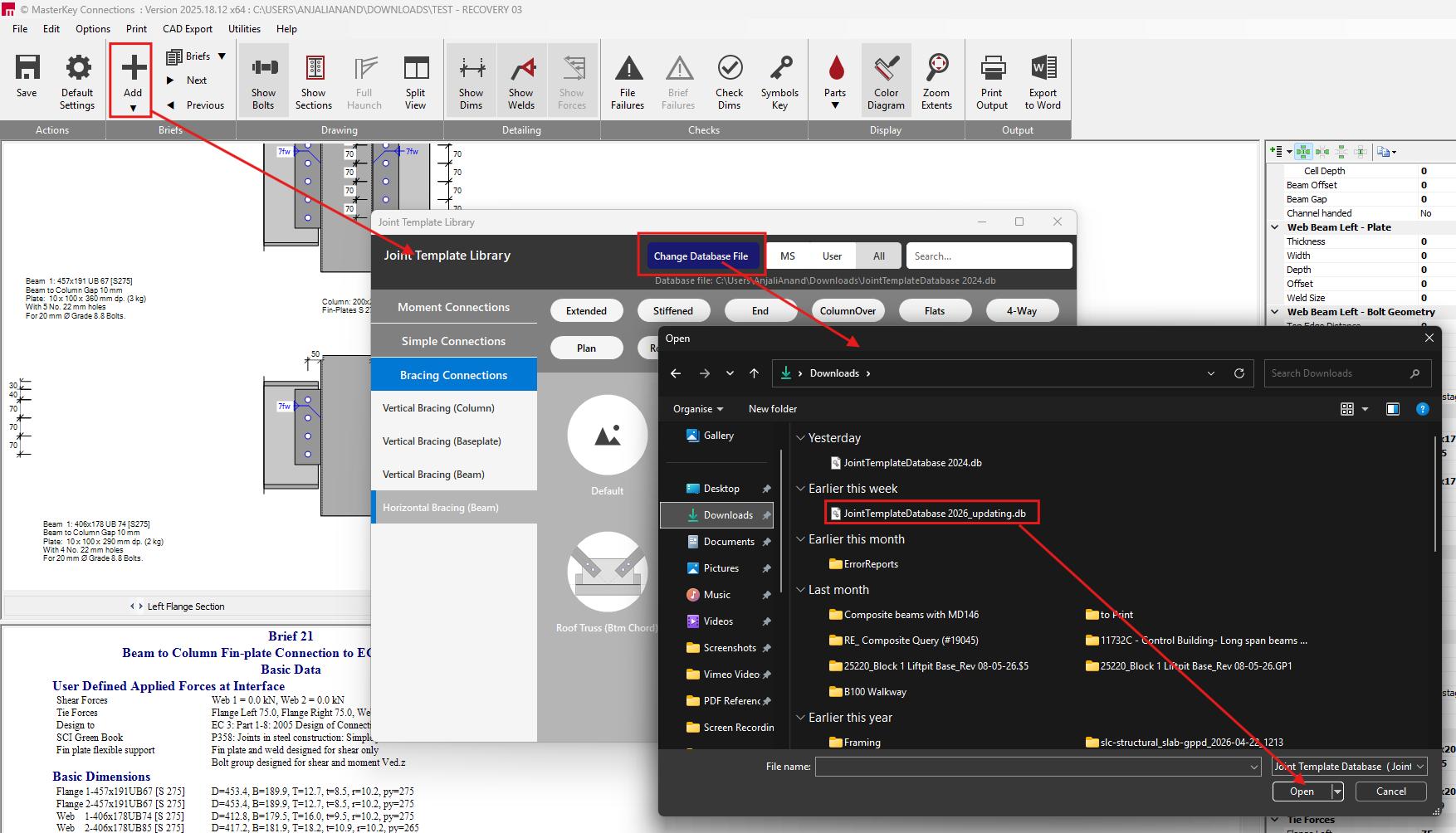Viewport: 1456px width, 833px height.
Task: Click the ColumnOver filter button
Action: (848, 311)
